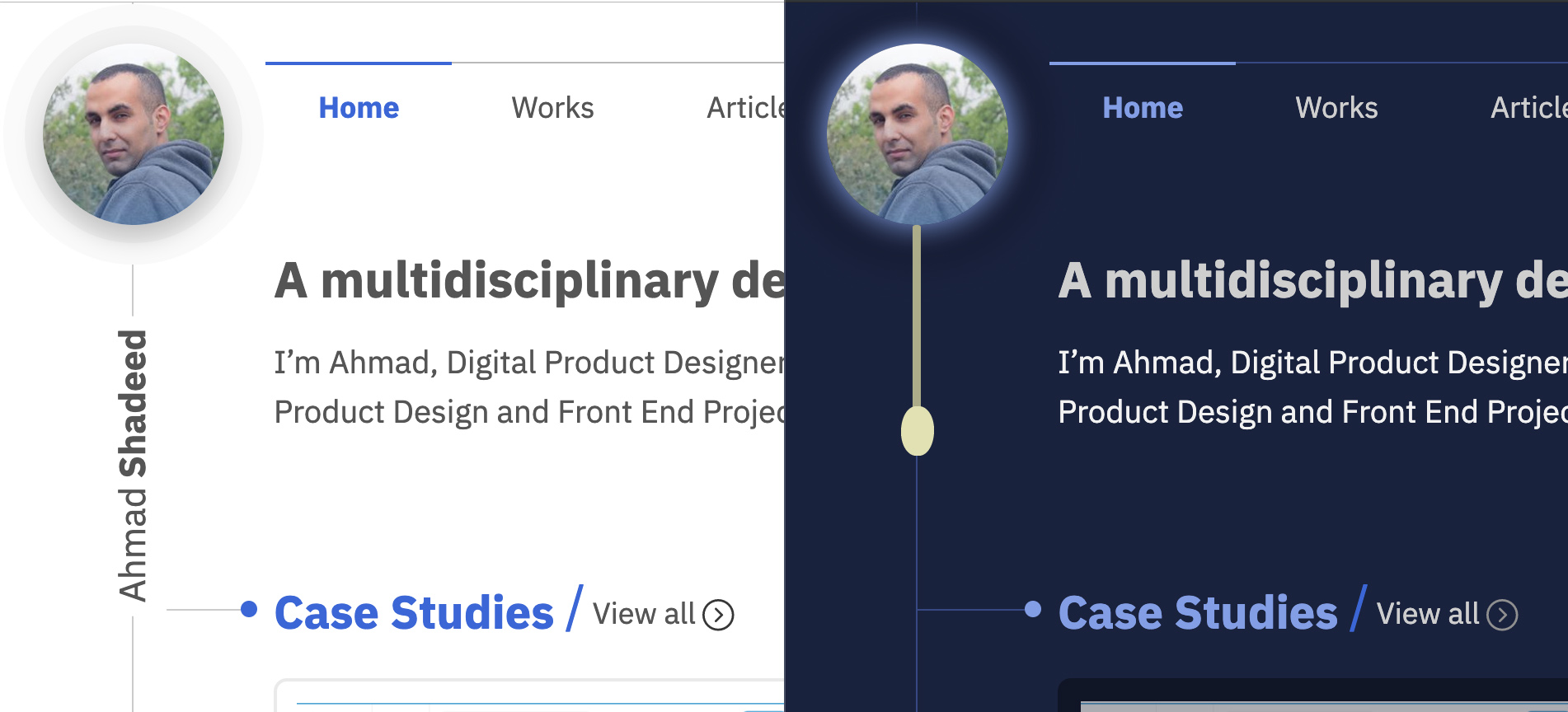The width and height of the screenshot is (1568, 712).
Task: Click the dark-theme glowing profile avatar
Action: (x=917, y=134)
